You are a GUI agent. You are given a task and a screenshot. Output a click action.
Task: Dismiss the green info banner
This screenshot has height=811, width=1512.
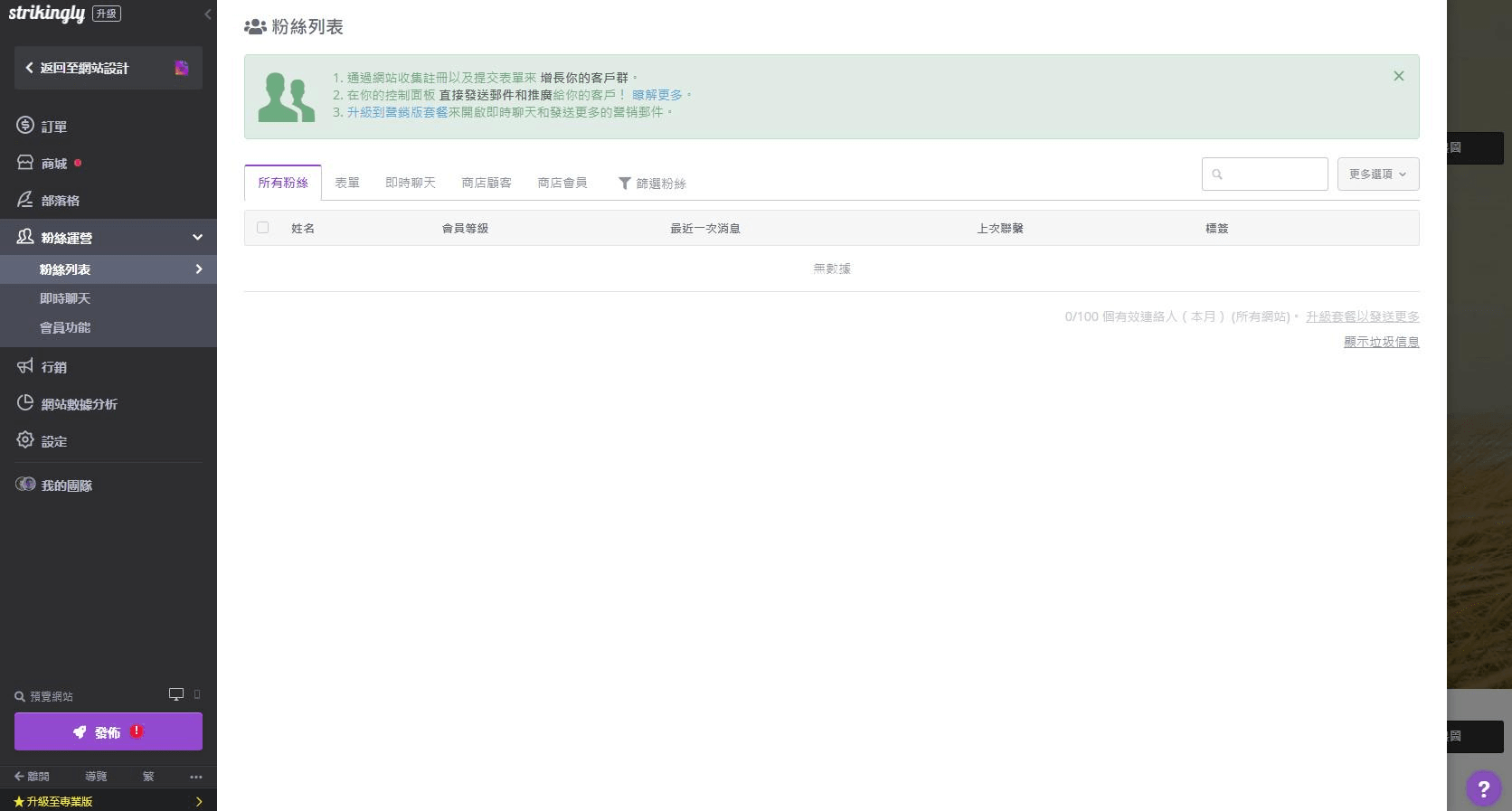1399,76
